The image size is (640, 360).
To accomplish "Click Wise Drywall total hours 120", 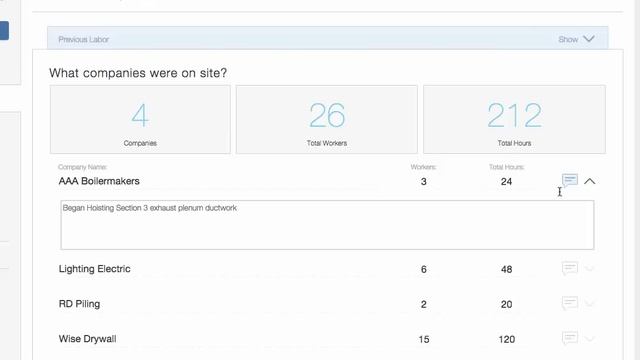I will coord(507,340).
